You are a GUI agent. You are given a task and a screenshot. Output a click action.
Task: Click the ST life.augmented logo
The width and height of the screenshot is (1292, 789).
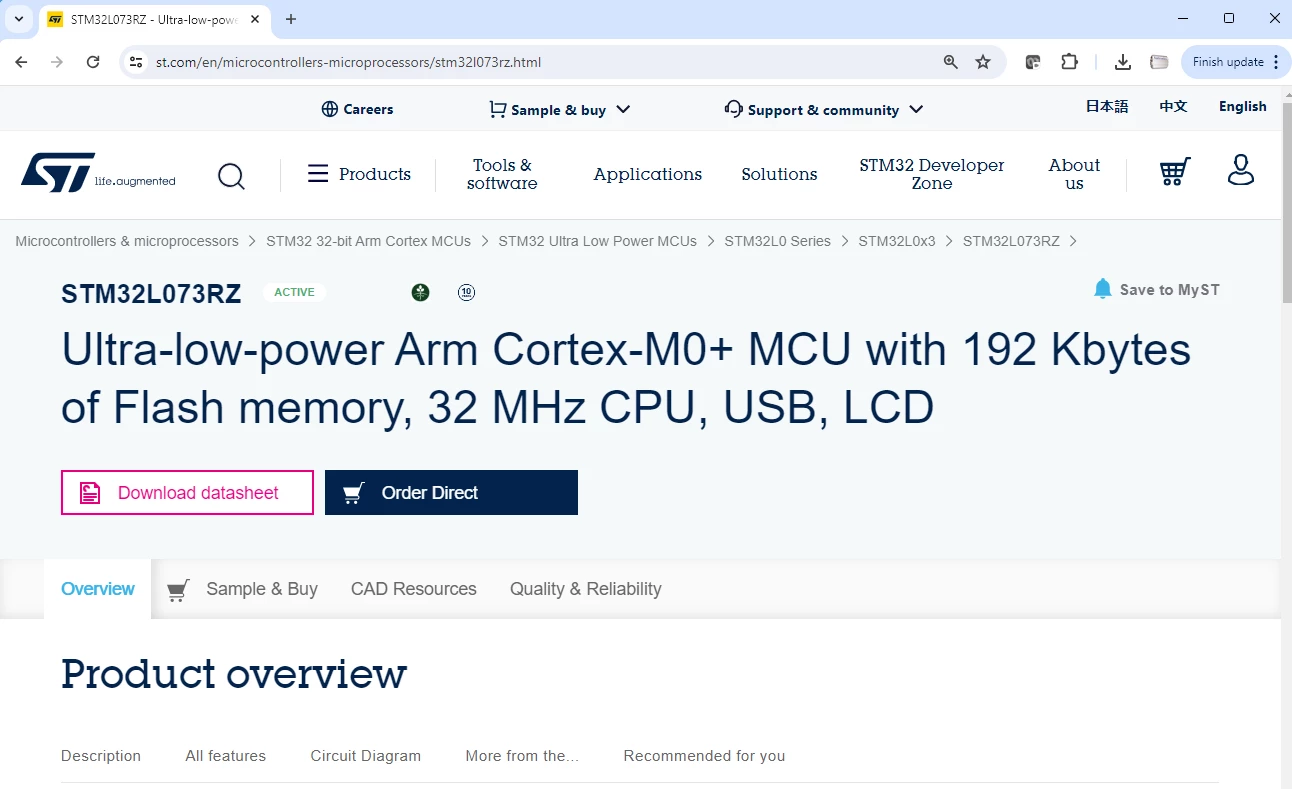pos(98,173)
